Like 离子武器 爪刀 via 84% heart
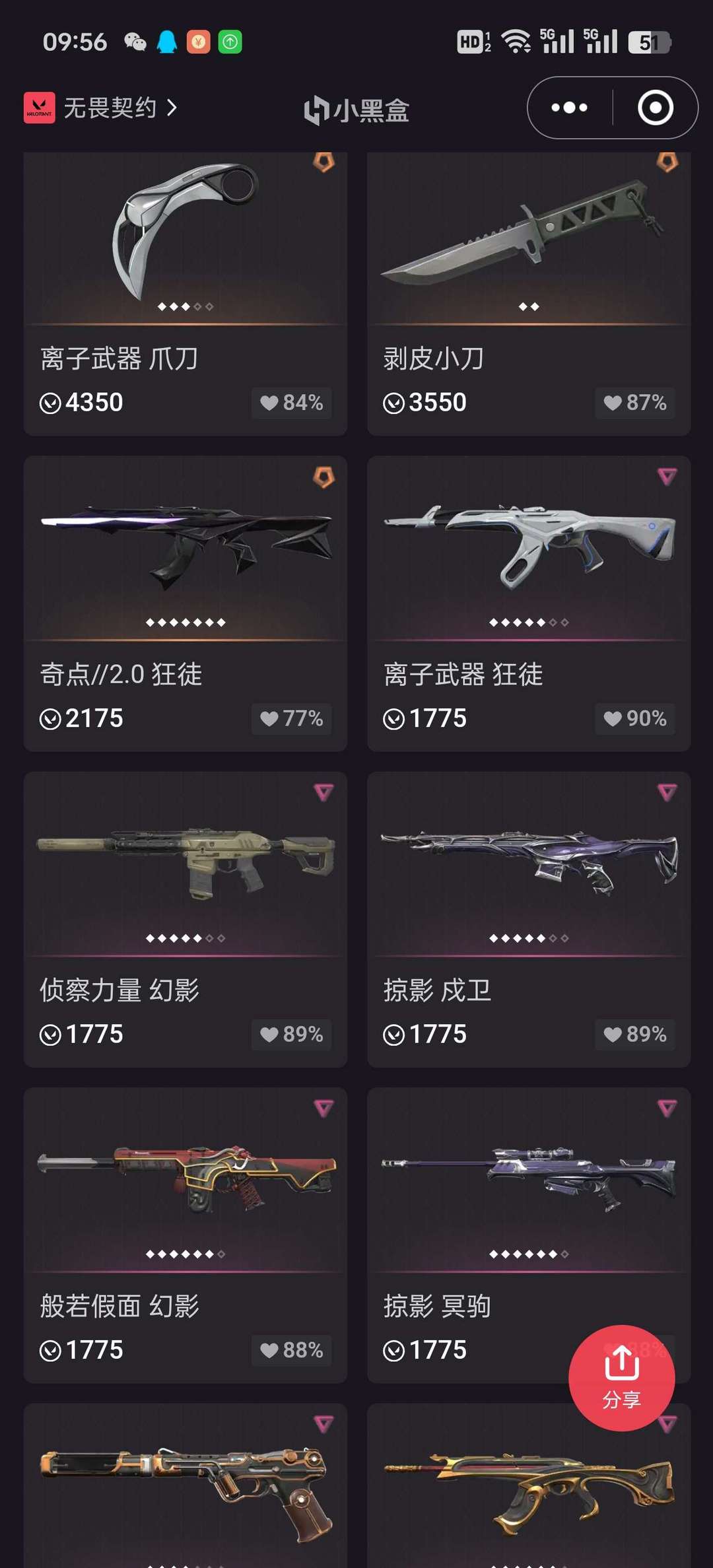This screenshot has height=1568, width=713. (291, 403)
